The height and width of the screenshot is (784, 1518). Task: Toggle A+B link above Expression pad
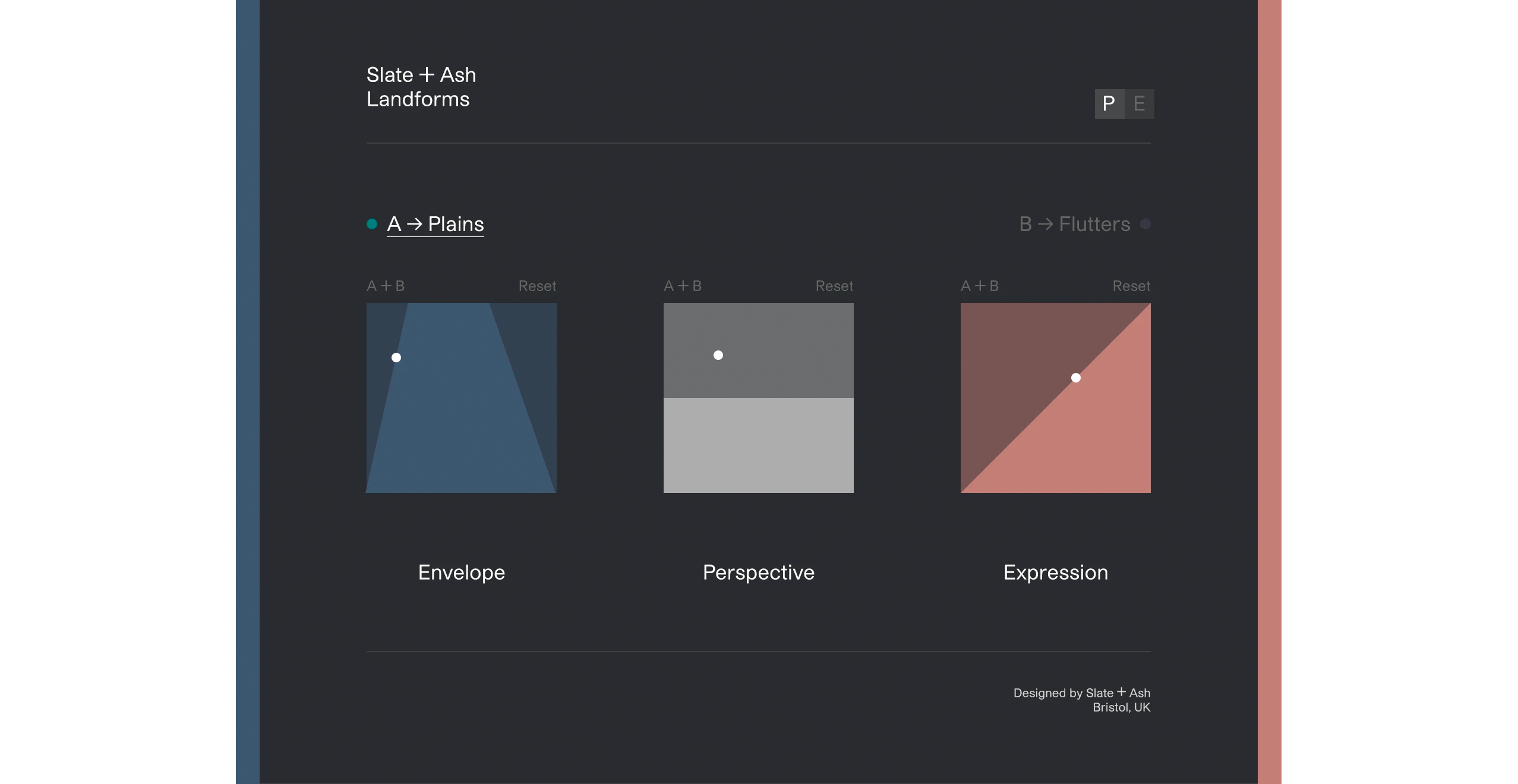point(980,286)
